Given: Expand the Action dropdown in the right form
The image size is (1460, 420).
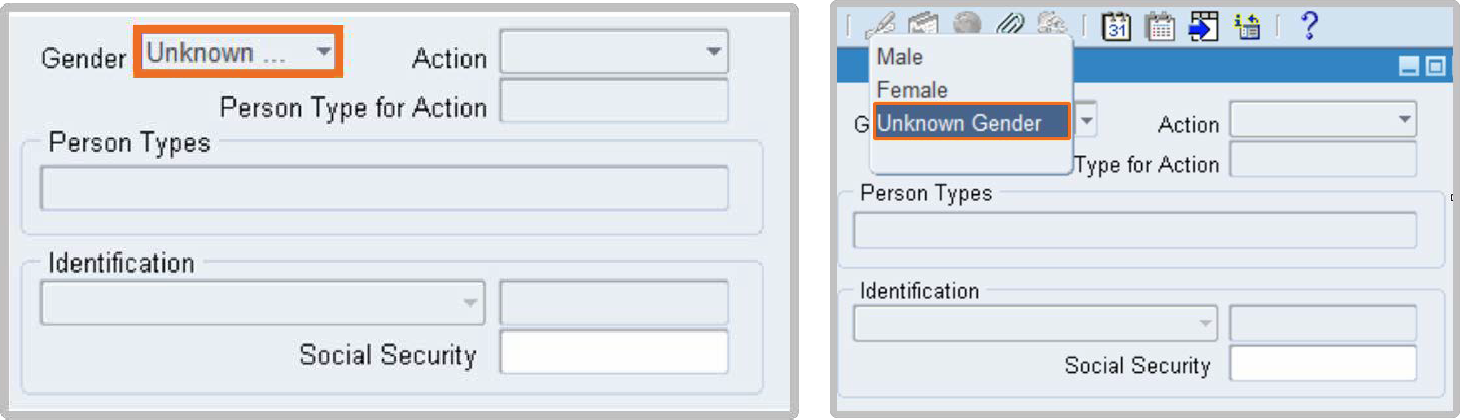Looking at the screenshot, I should click(x=1322, y=122).
